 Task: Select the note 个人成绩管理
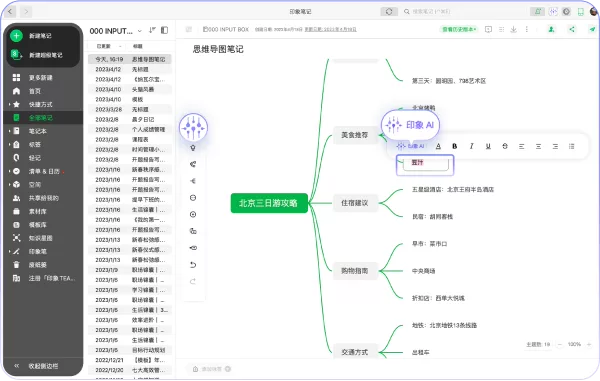(130, 129)
